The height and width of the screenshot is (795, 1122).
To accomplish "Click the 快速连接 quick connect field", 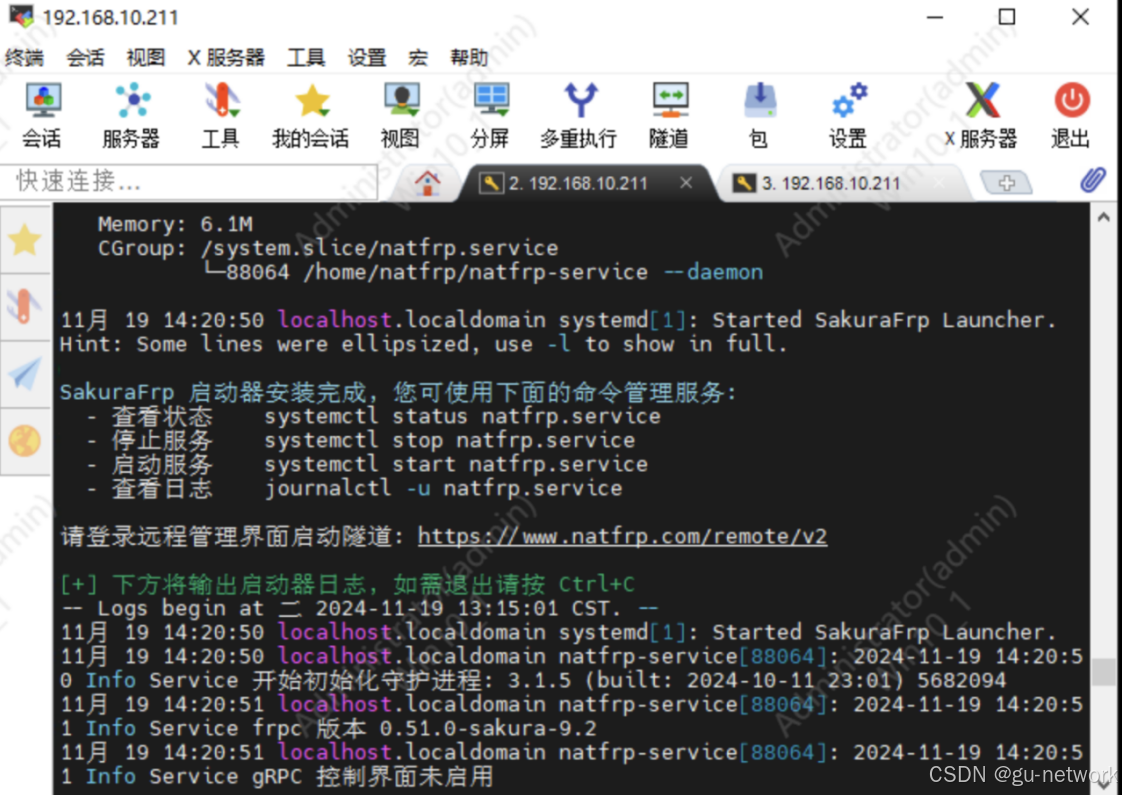I will (189, 182).
